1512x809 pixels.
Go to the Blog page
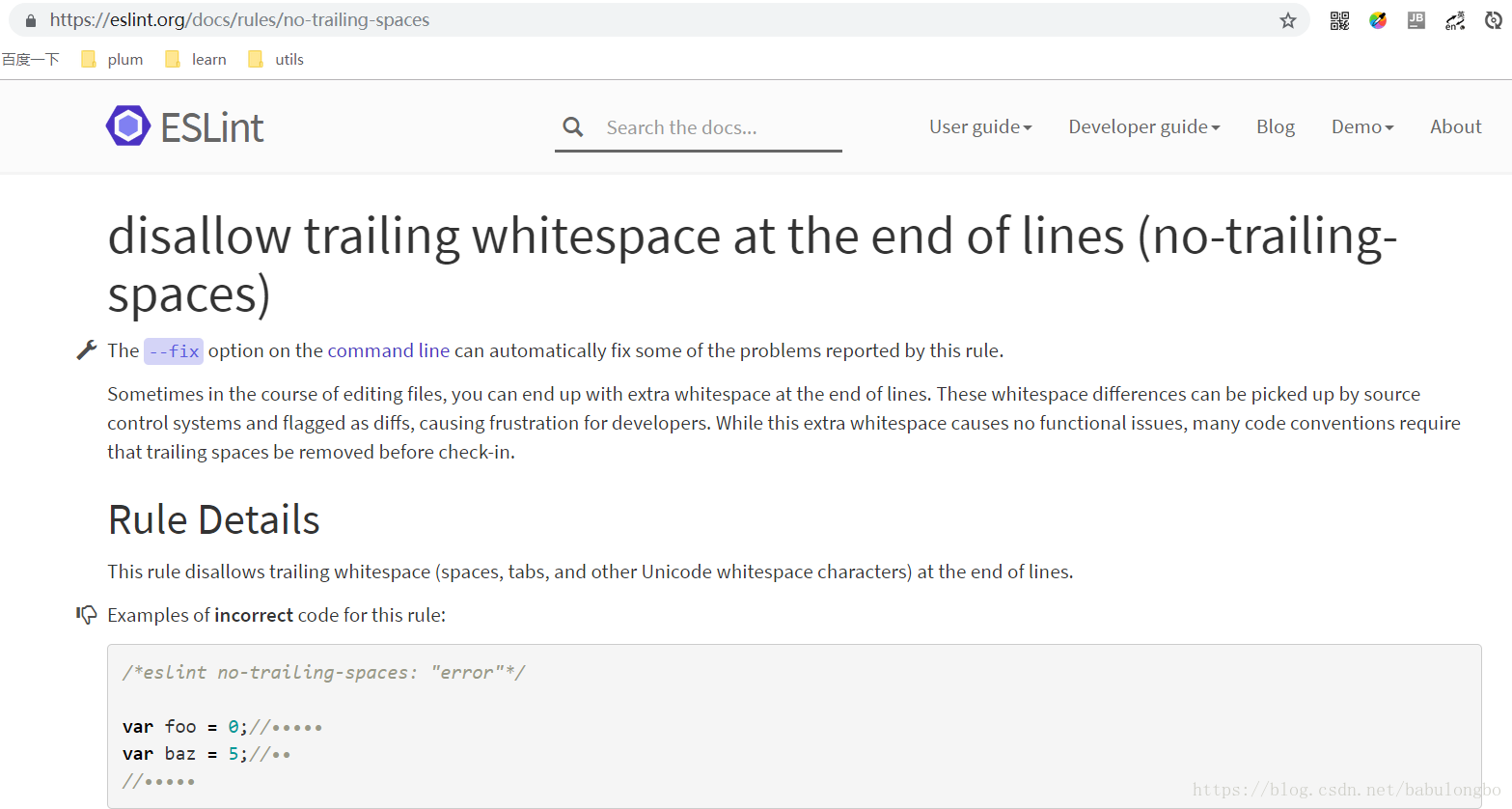(1276, 126)
